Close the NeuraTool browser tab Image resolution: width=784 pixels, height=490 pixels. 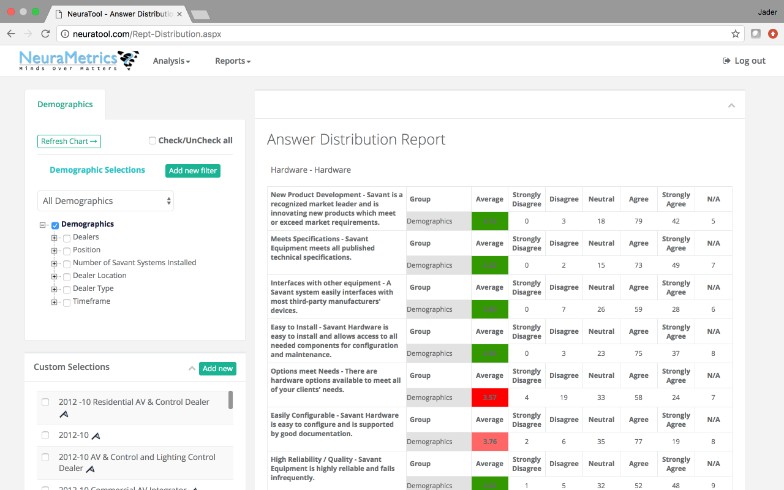click(x=179, y=14)
